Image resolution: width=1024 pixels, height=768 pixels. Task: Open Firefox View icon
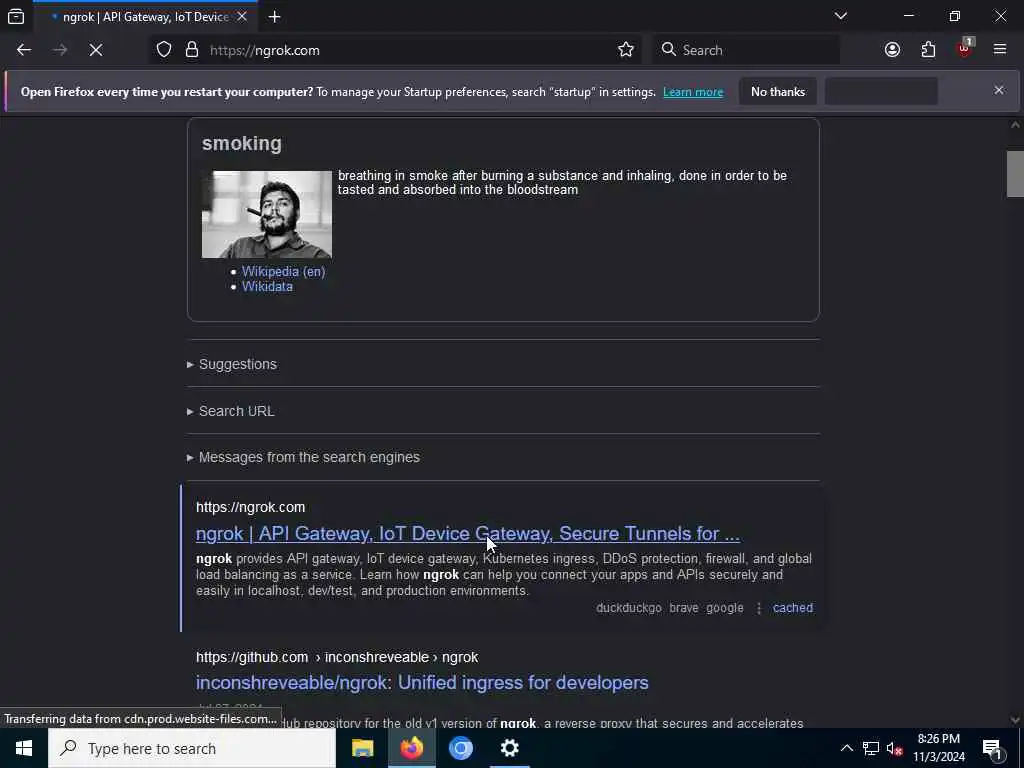coord(16,16)
